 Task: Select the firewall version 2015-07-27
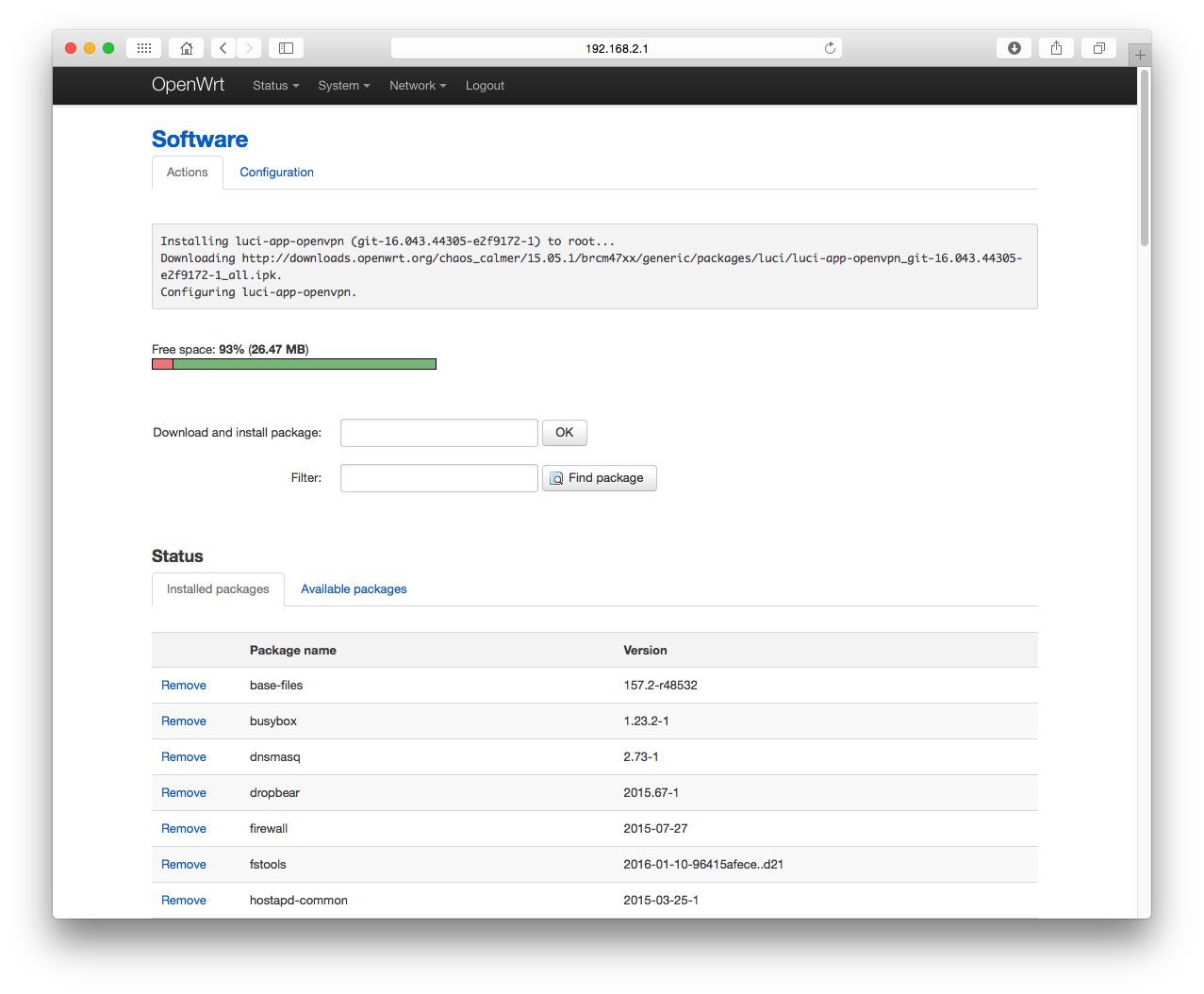(655, 829)
